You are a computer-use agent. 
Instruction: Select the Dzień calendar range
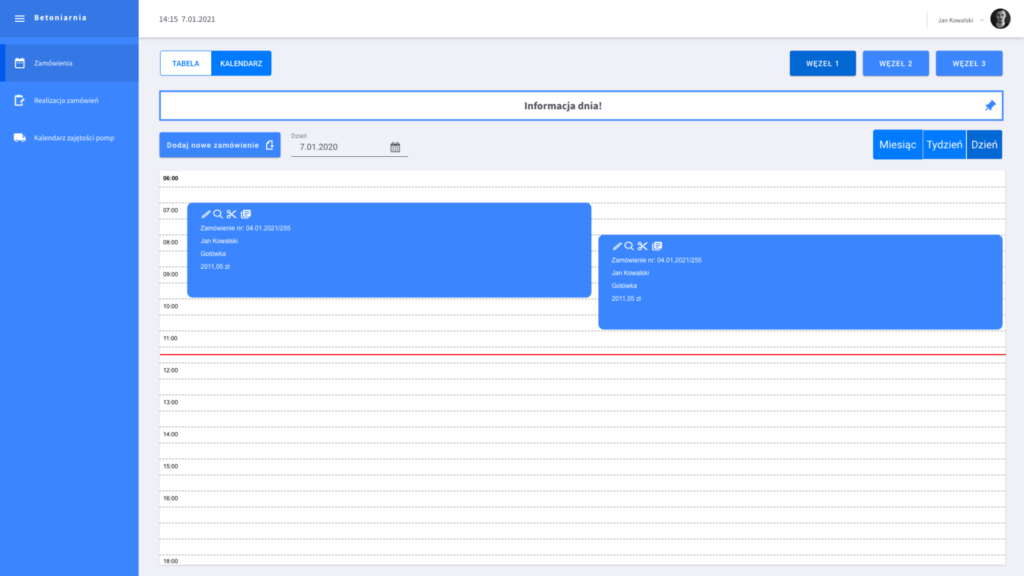984,144
